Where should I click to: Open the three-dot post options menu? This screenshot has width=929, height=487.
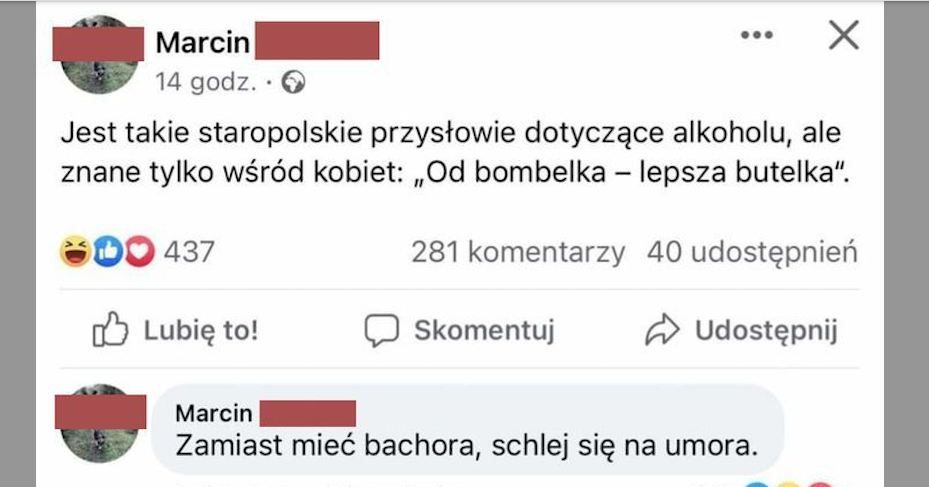pyautogui.click(x=756, y=36)
